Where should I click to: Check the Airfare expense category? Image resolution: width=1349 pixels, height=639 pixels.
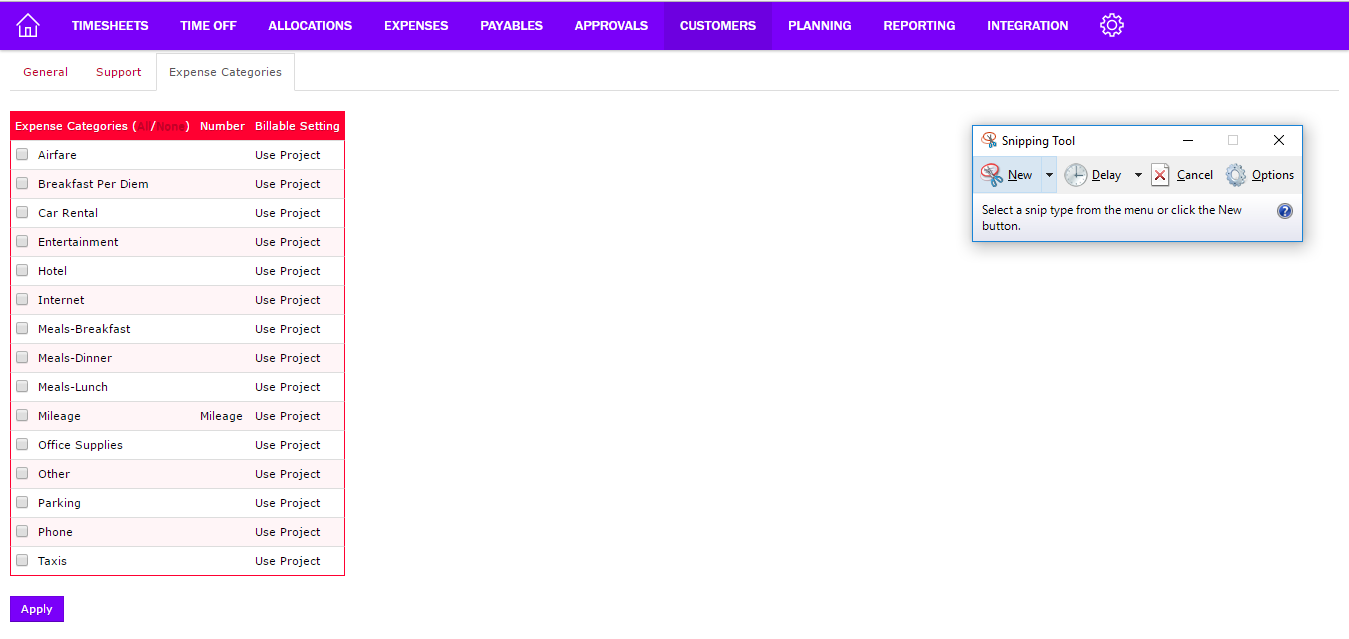(x=22, y=155)
